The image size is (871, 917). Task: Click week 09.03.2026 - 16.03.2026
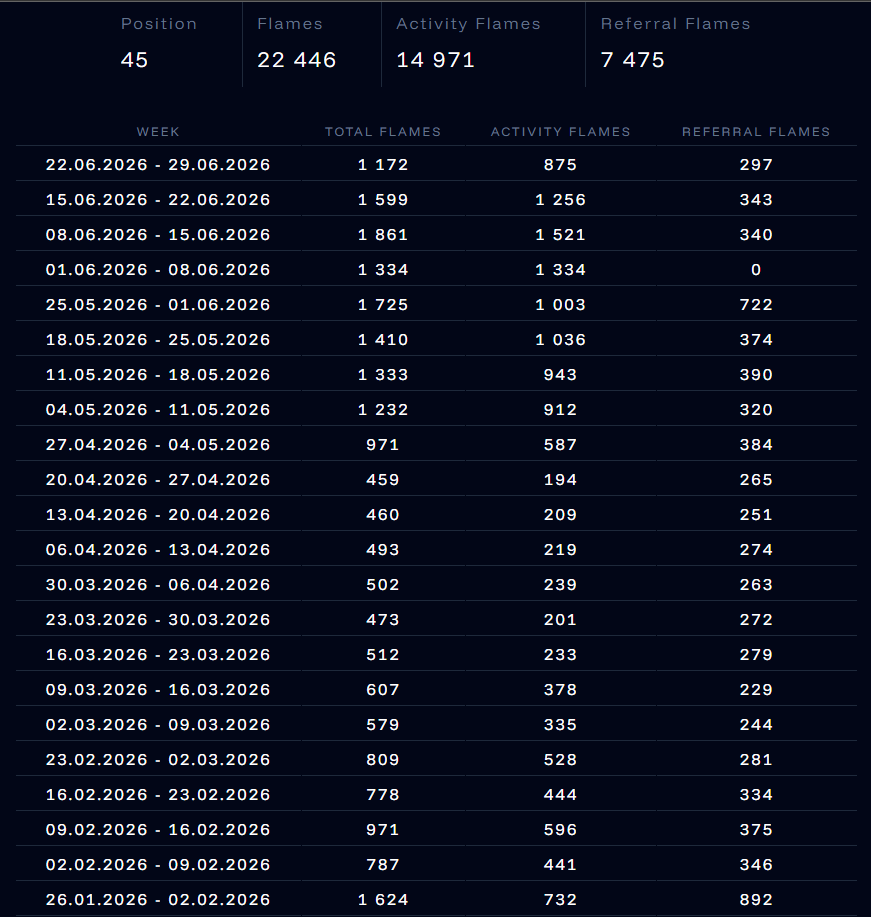pos(158,690)
